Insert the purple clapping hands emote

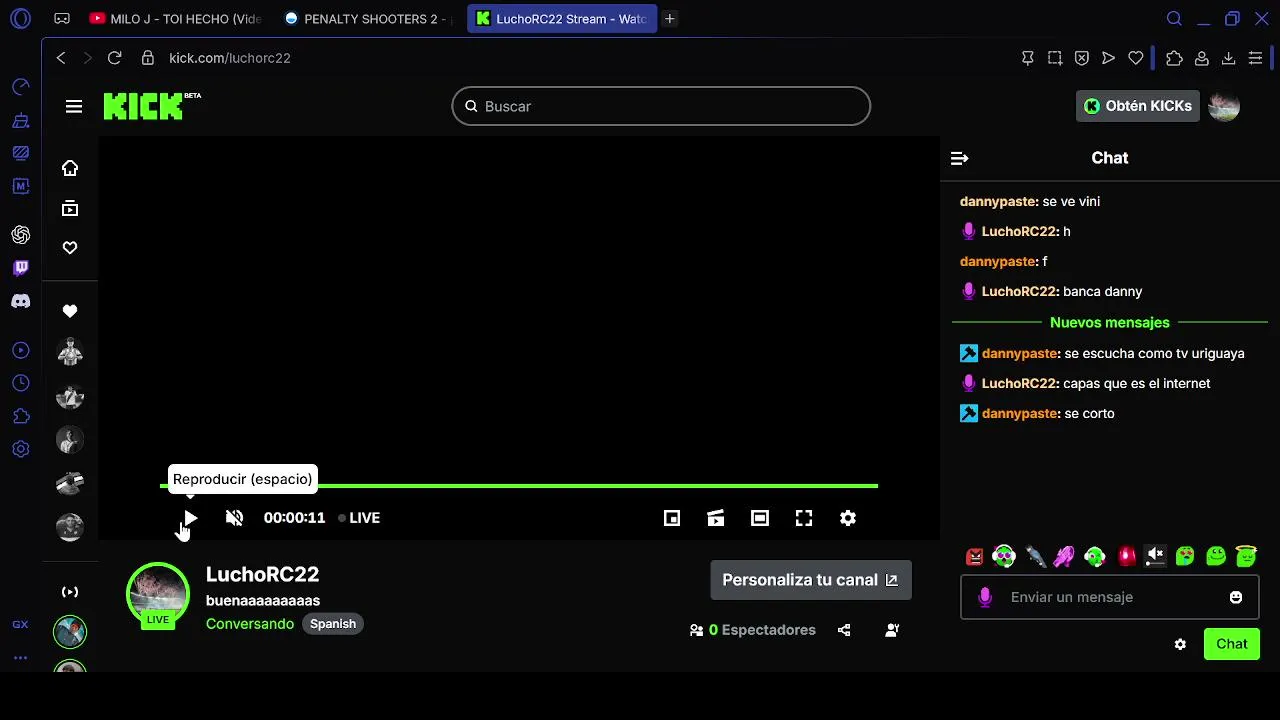pos(1064,556)
